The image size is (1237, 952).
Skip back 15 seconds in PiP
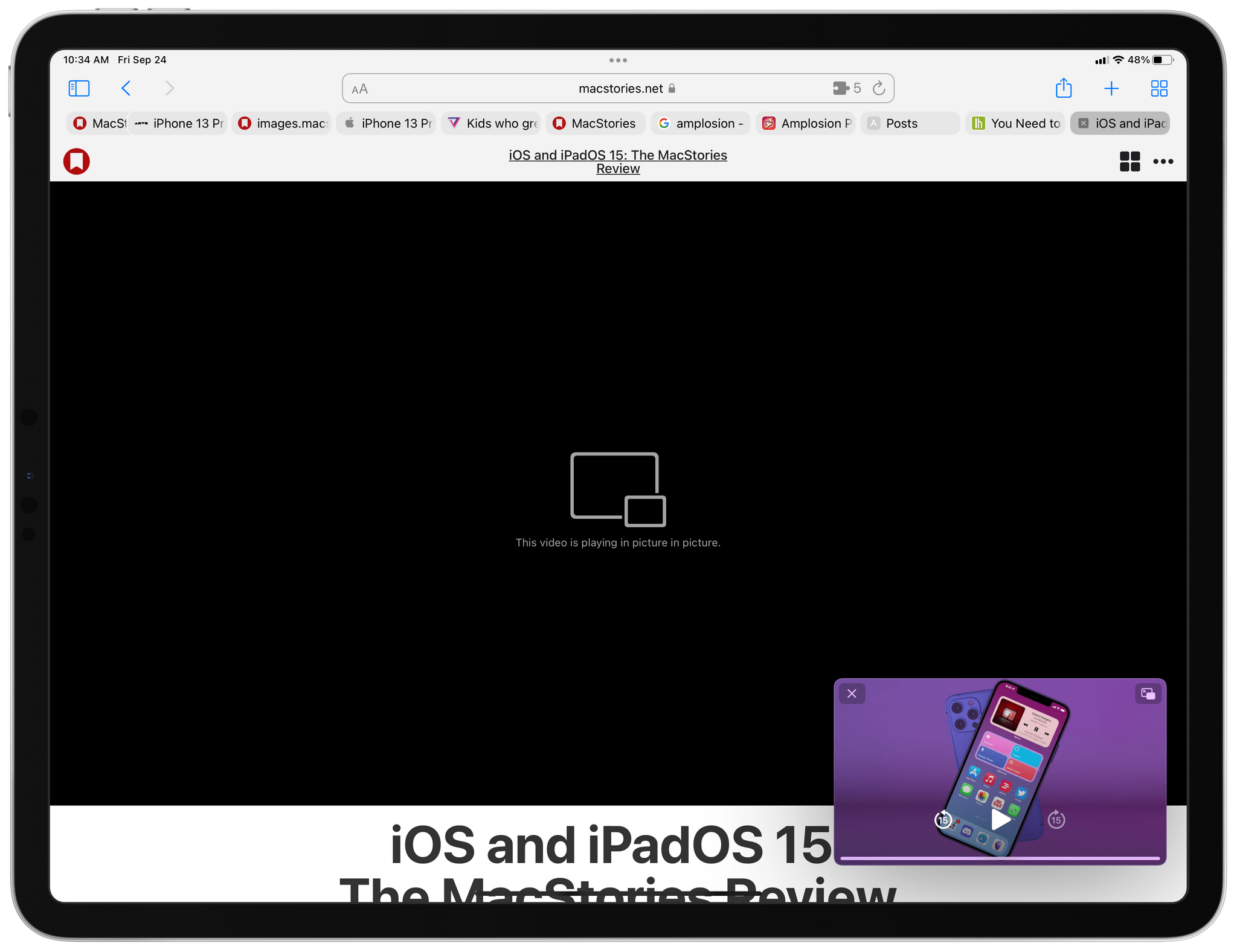click(x=943, y=820)
